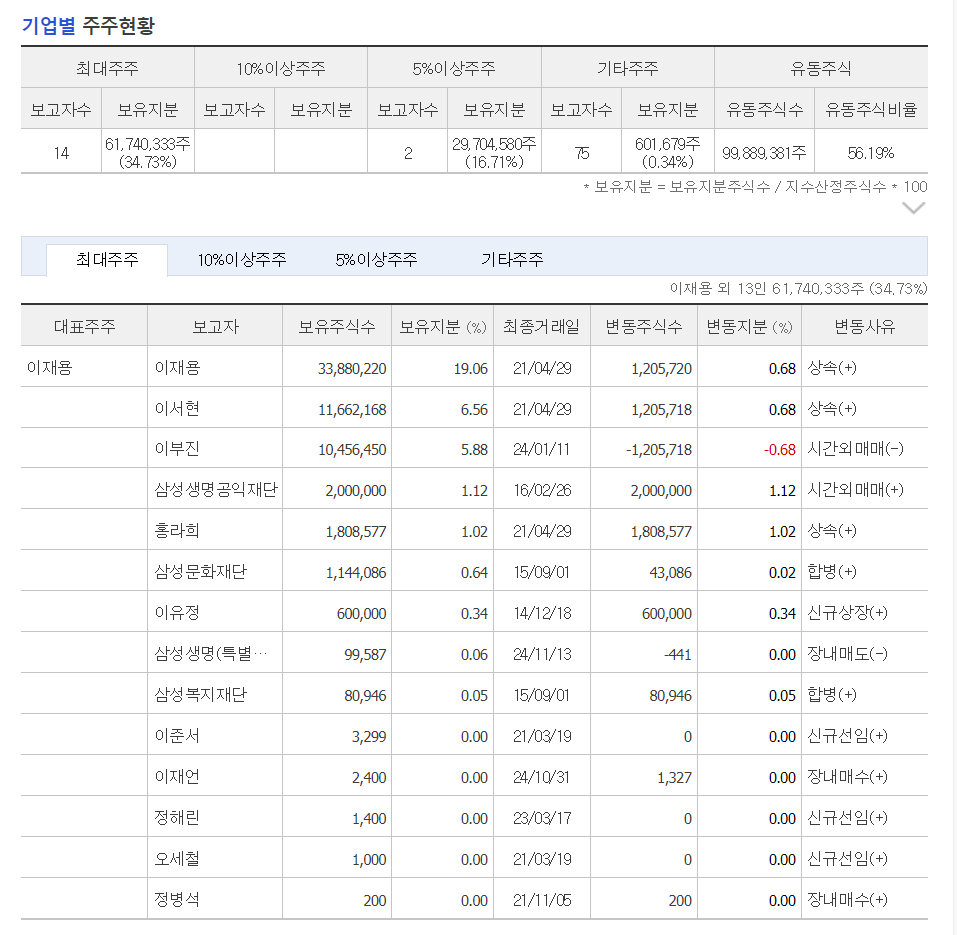
Task: Click the red -0.68 change value
Action: [779, 450]
